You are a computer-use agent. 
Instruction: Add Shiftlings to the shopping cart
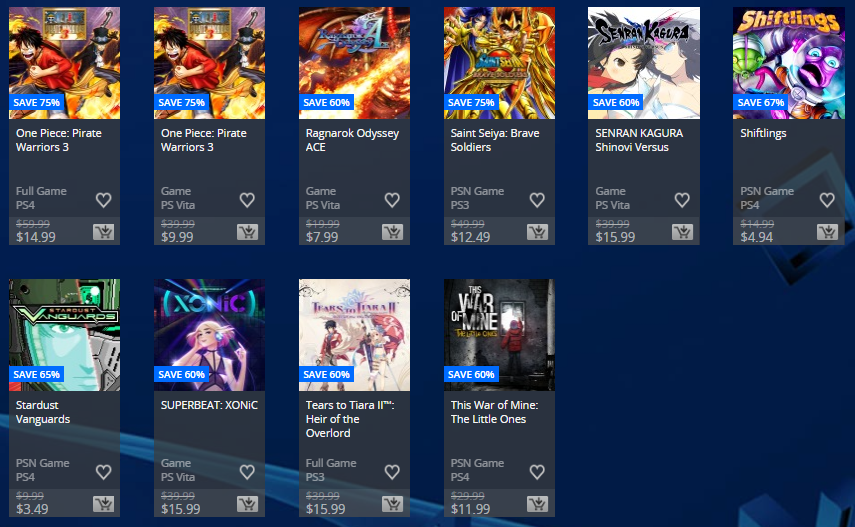coord(827,232)
